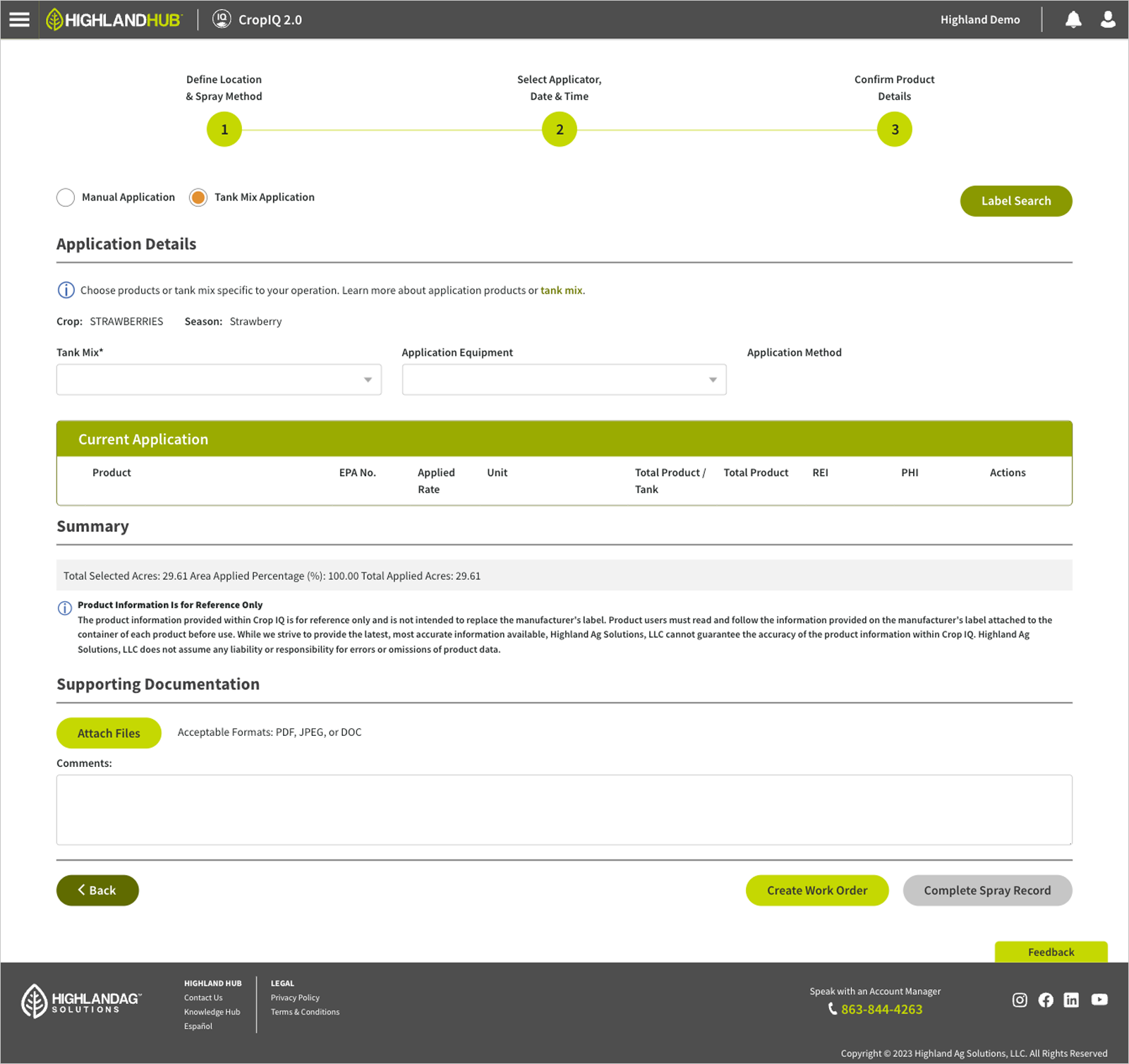Screen dimensions: 1129x1064
Task: Open the Instagram social icon
Action: [1020, 1000]
